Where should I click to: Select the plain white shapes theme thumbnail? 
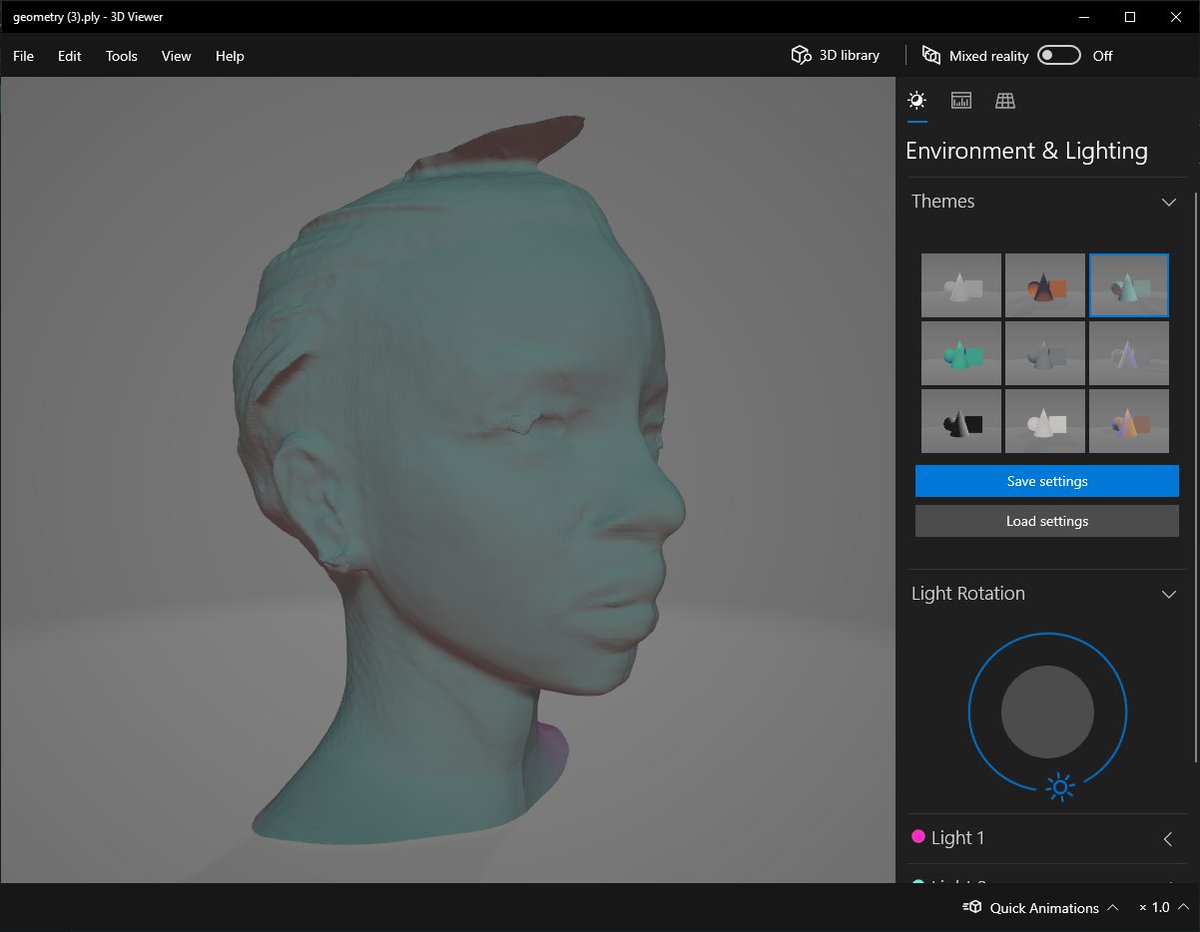(x=961, y=285)
